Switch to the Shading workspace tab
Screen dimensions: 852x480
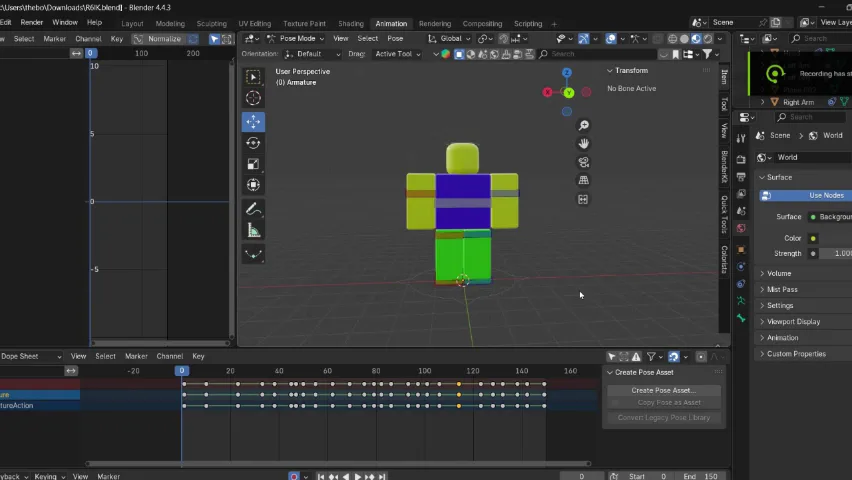pyautogui.click(x=350, y=24)
